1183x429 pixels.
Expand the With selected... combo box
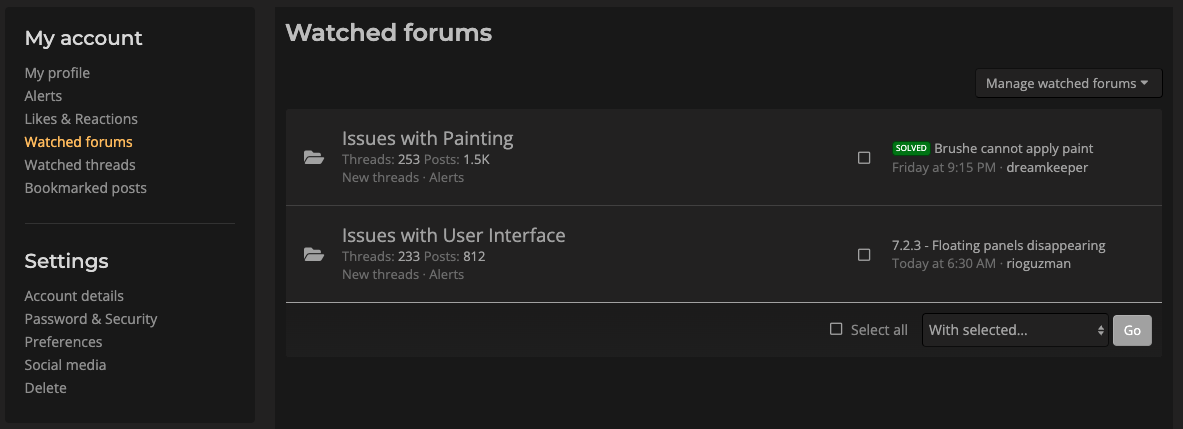tap(1015, 330)
